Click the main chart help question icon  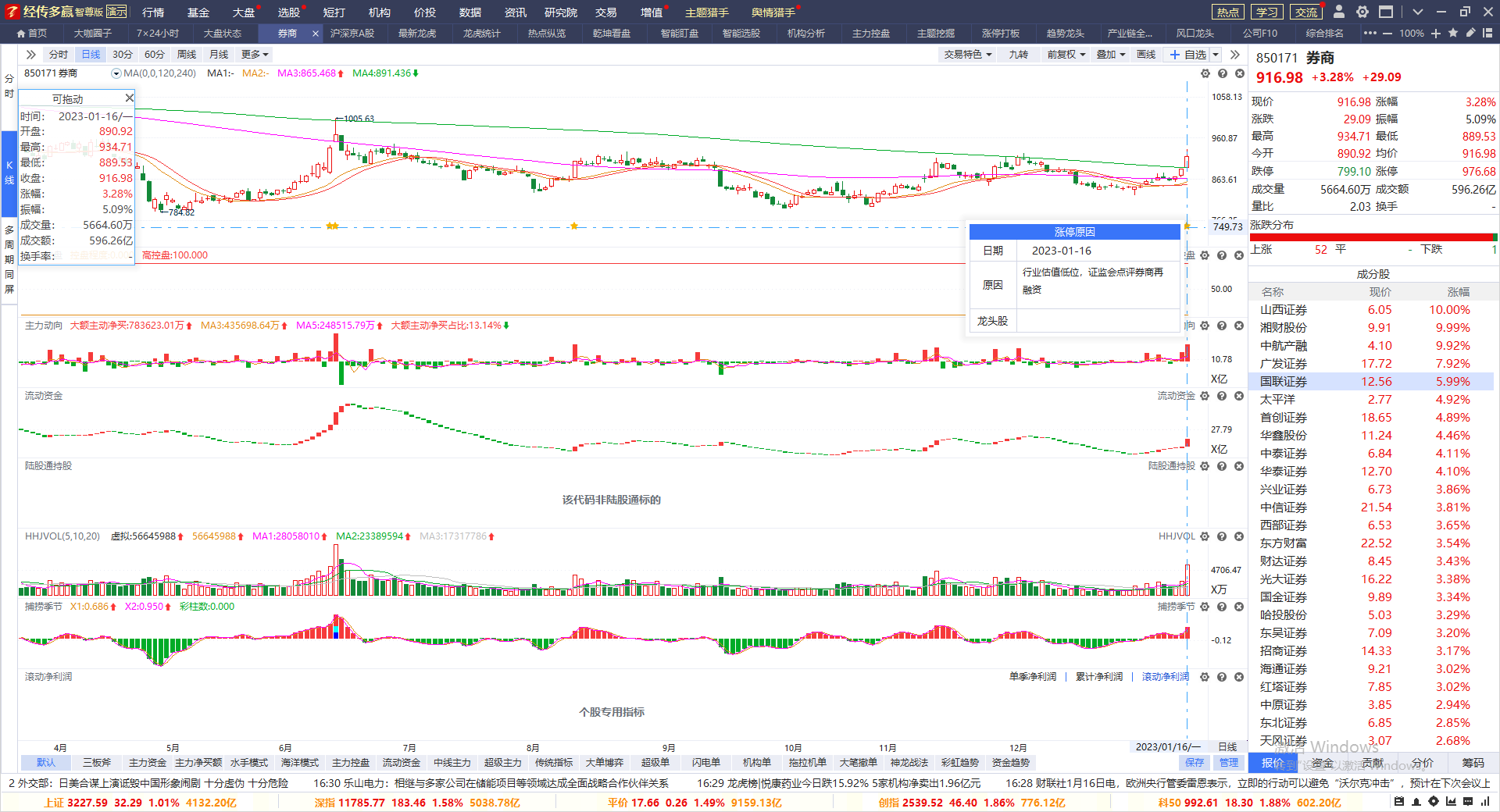tap(1223, 73)
